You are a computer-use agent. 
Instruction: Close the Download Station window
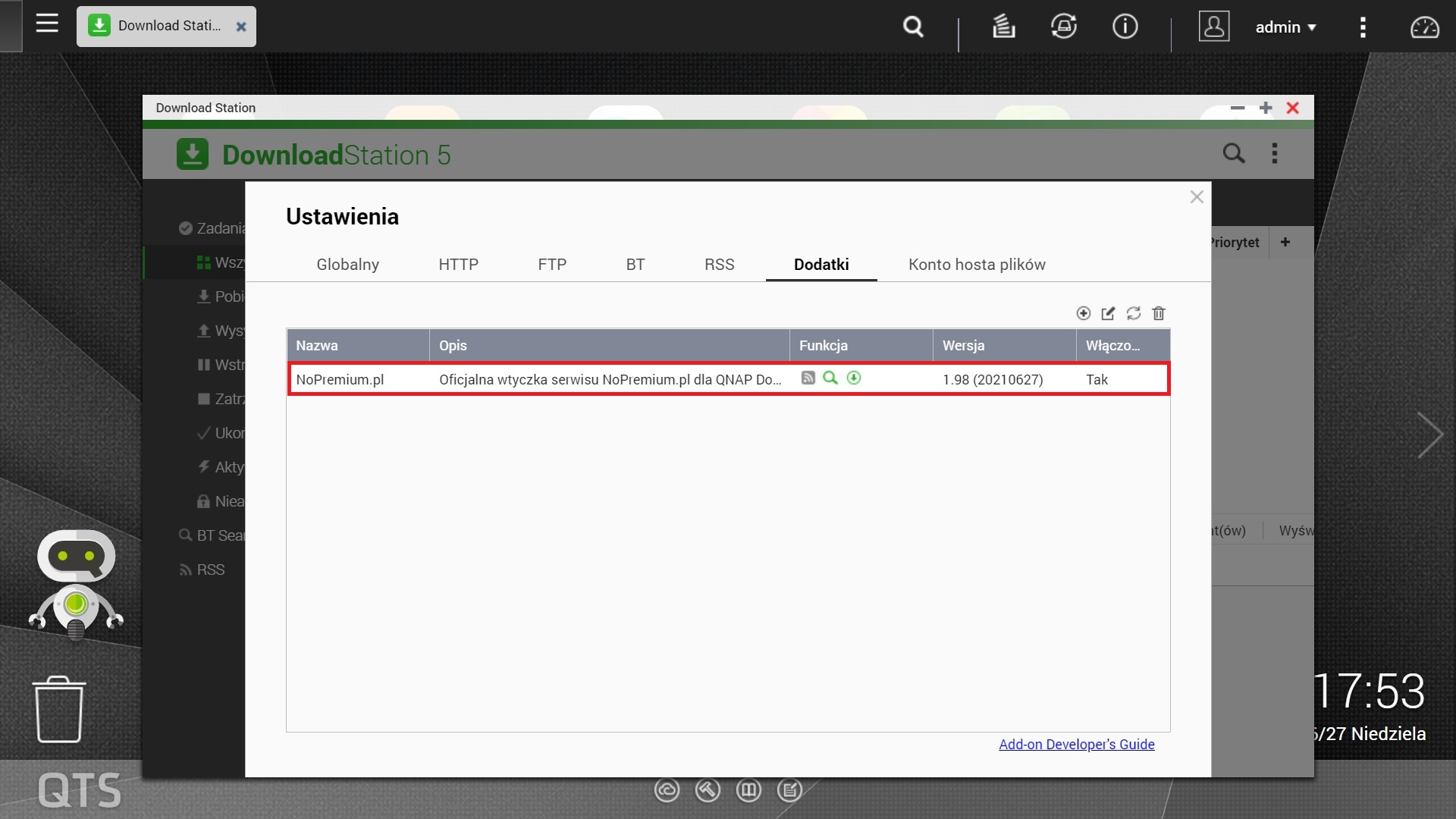[1293, 108]
